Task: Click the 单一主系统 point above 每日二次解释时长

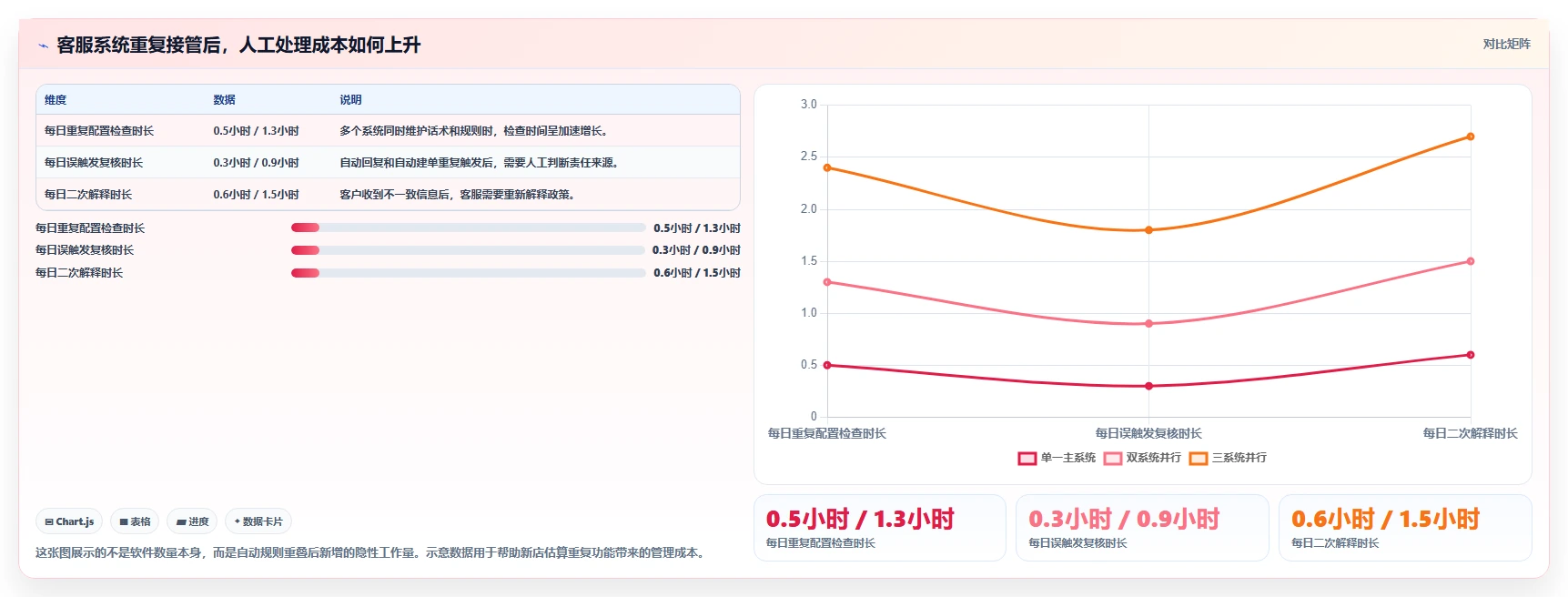Action: click(x=1471, y=355)
